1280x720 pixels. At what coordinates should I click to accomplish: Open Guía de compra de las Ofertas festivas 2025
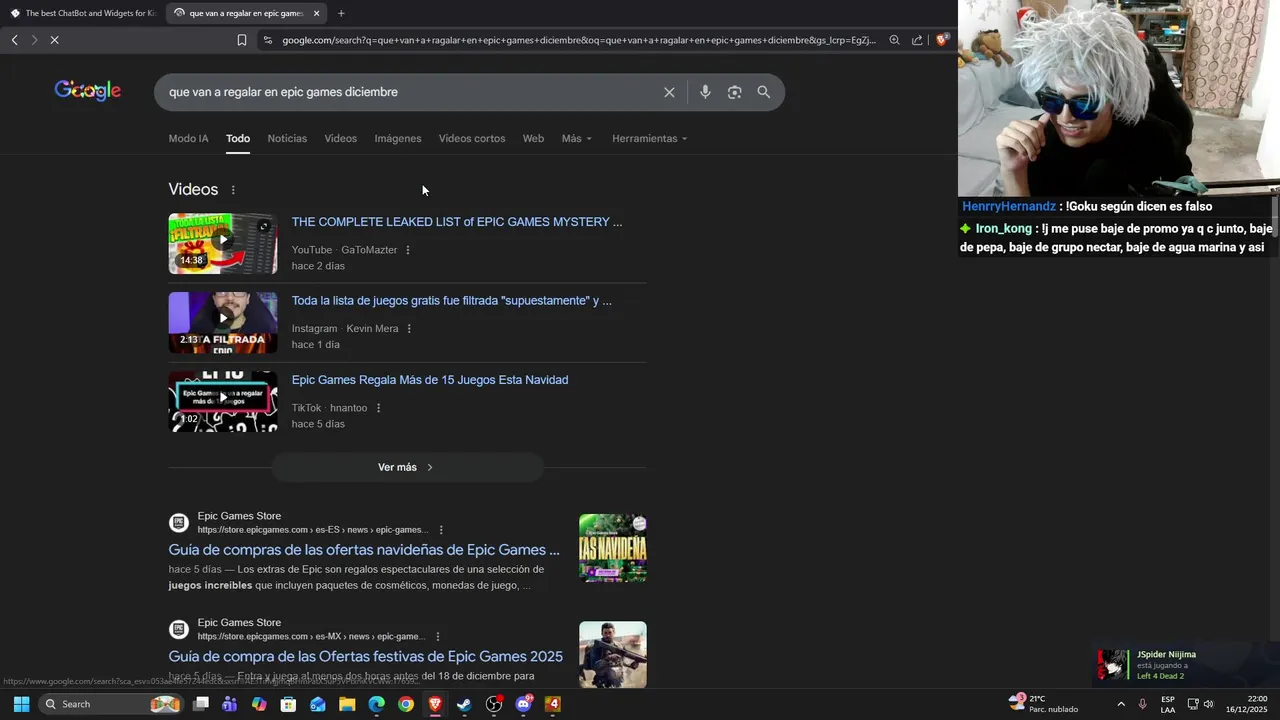pyautogui.click(x=366, y=657)
